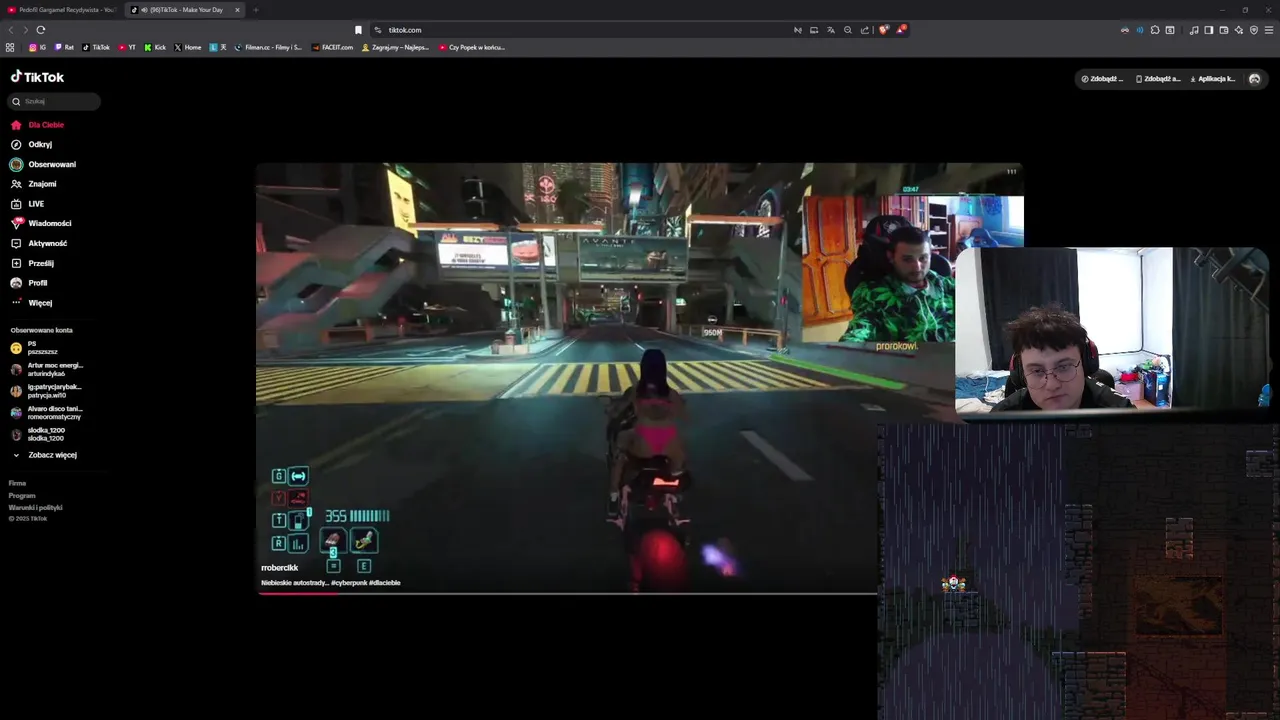Screen dimensions: 1280x720
Task: Open the IG bookmark
Action: click(38, 47)
